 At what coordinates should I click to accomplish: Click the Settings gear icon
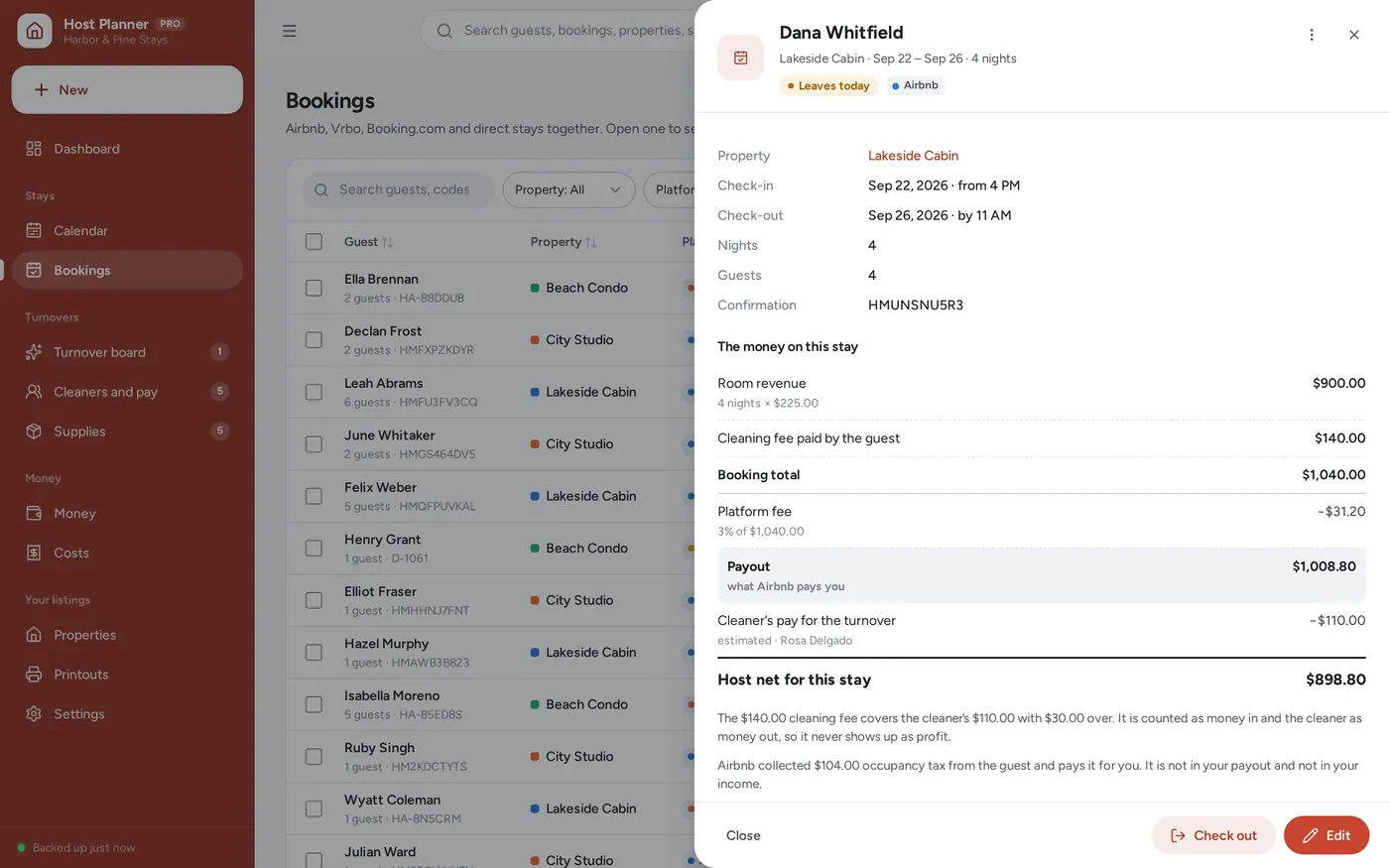(x=34, y=714)
